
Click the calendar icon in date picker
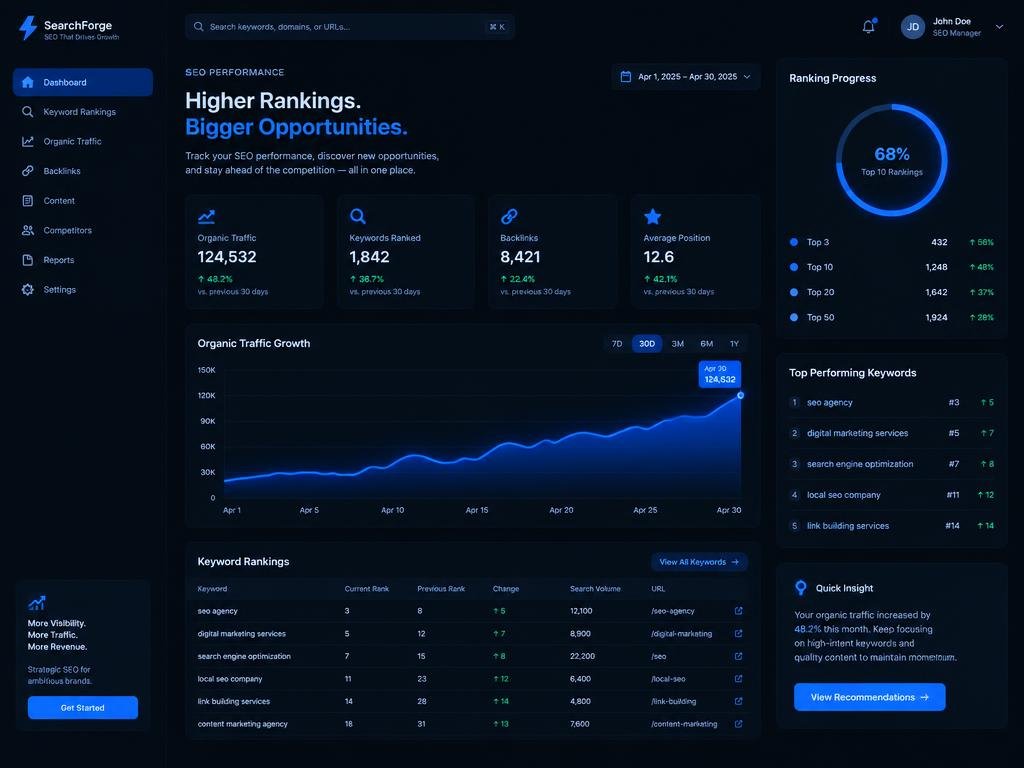click(x=626, y=76)
